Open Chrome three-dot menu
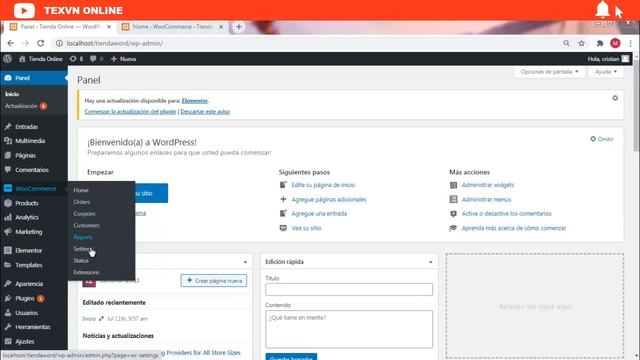The height and width of the screenshot is (360, 640). click(631, 43)
